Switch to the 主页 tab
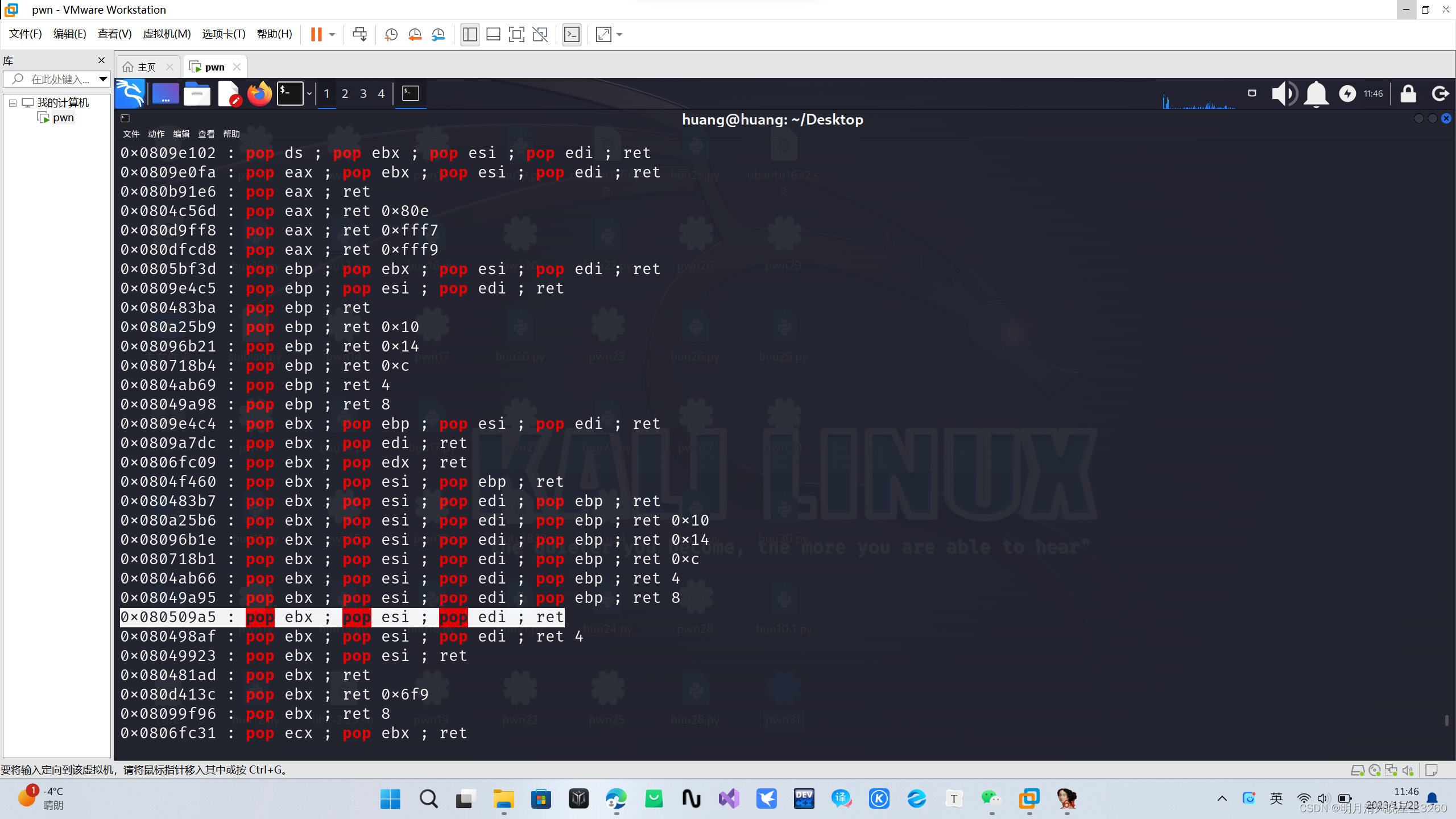The width and height of the screenshot is (1456, 819). 147,67
